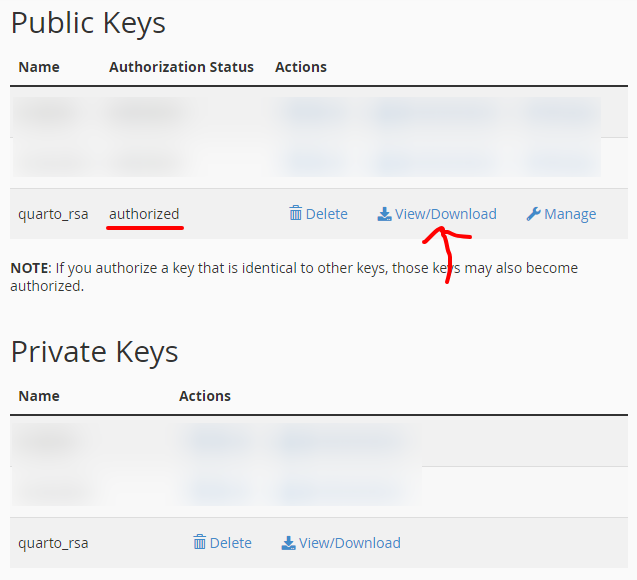Viewport: 637px width, 580px height.
Task: Click the trash icon for public quarto_rsa key
Action: click(295, 213)
